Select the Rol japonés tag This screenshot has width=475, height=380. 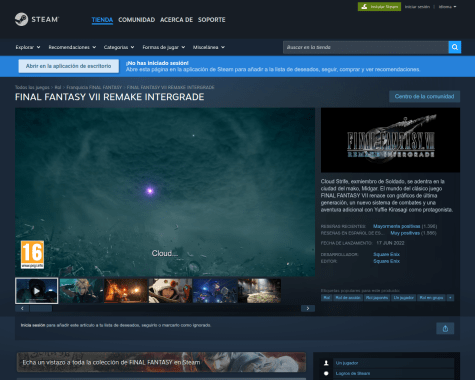pyautogui.click(x=377, y=298)
